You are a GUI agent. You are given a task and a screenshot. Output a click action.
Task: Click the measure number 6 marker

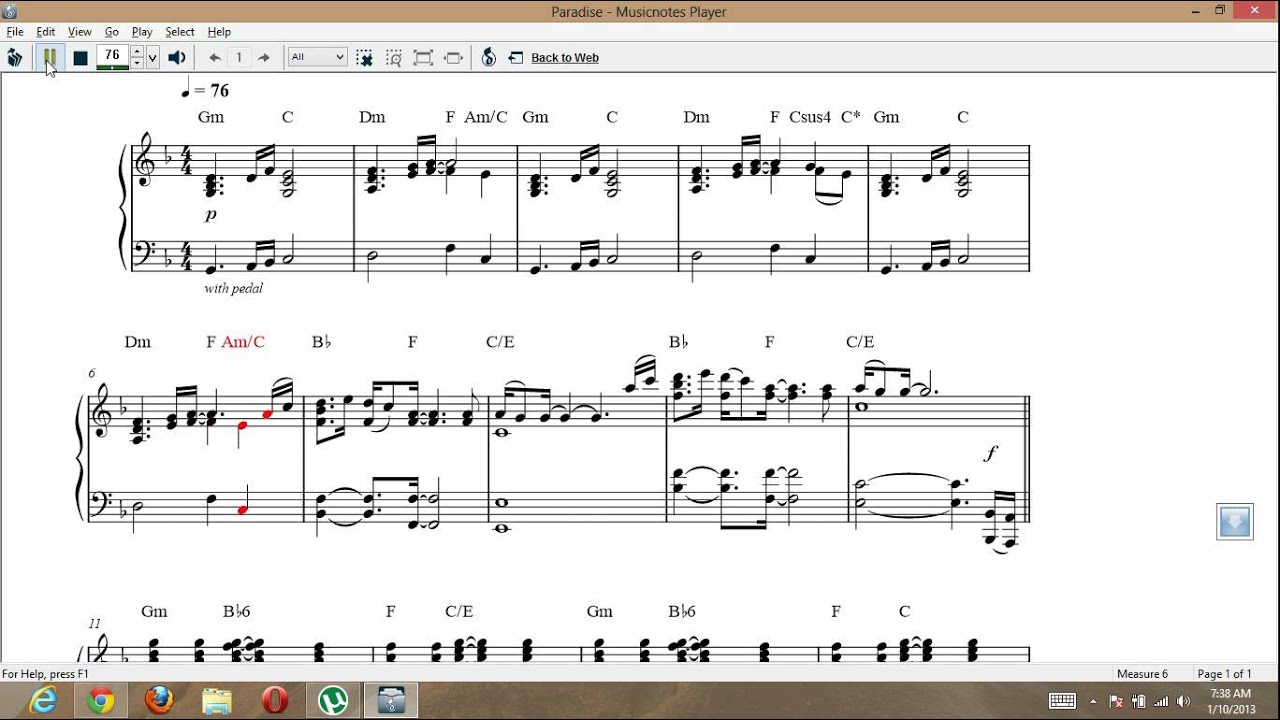click(91, 373)
